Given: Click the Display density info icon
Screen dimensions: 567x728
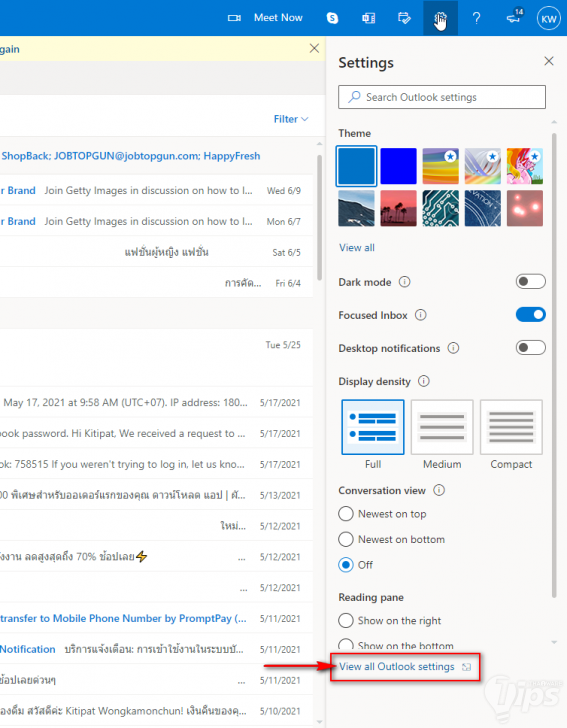Looking at the screenshot, I should (x=424, y=381).
